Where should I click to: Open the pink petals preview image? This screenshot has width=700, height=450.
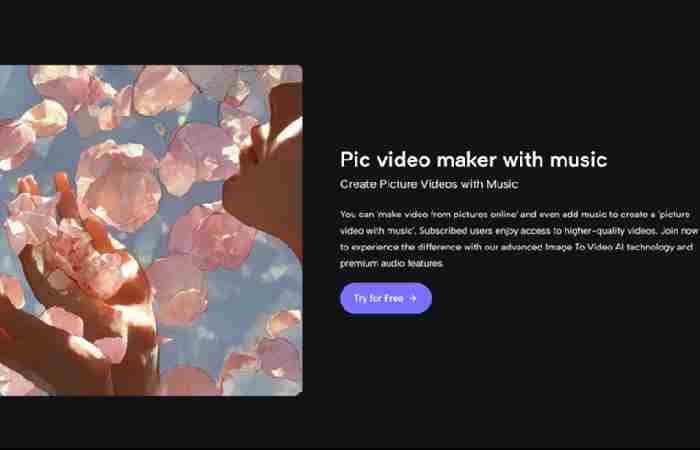[150, 230]
